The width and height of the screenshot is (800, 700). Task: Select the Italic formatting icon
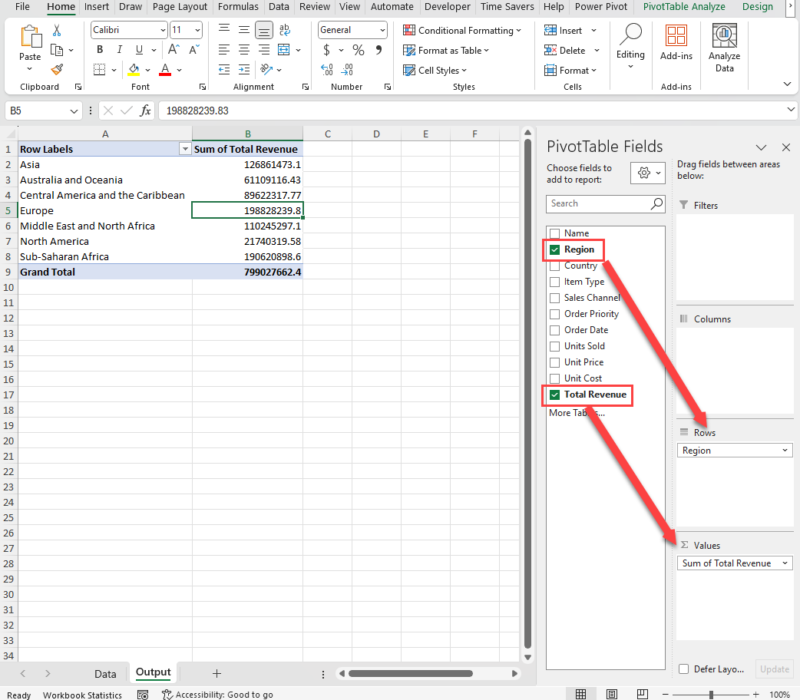pos(119,49)
